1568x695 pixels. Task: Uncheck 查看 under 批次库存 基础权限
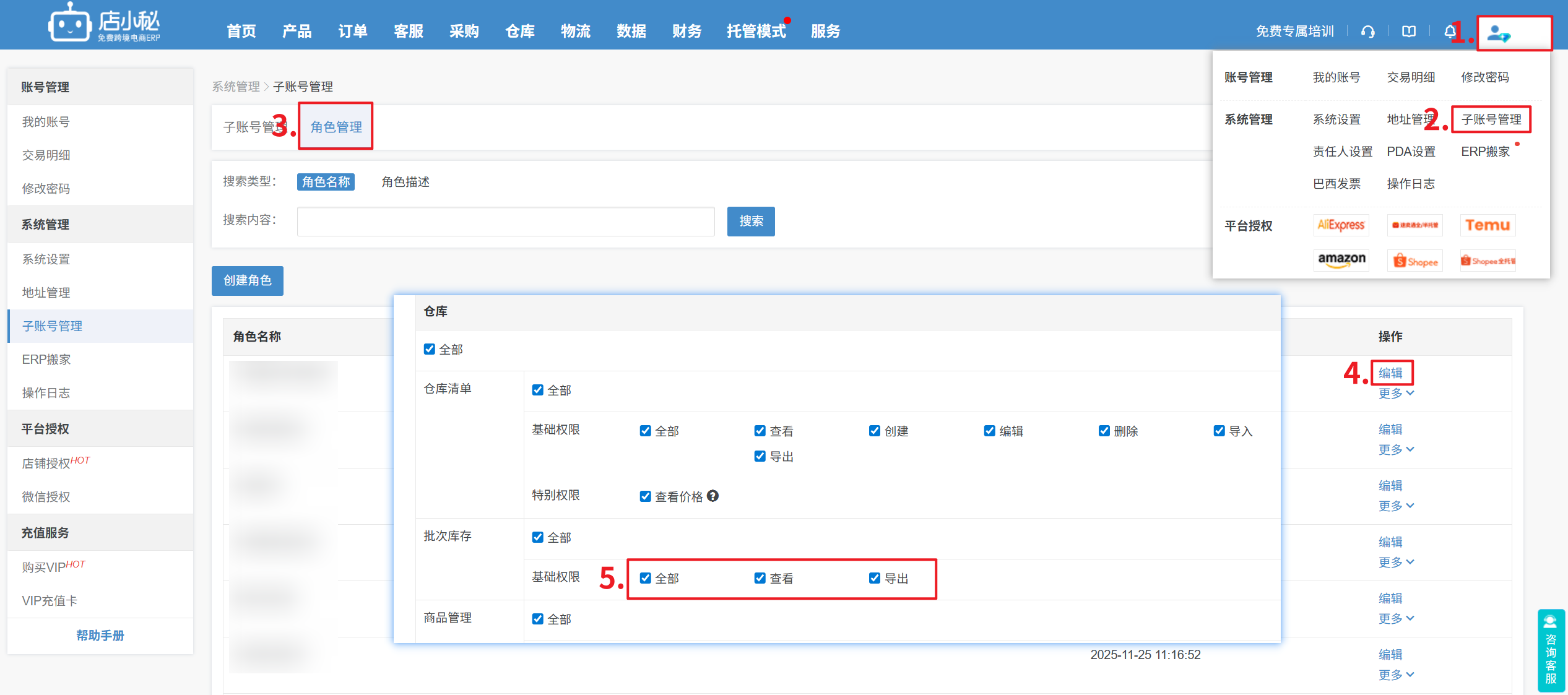[x=760, y=578]
